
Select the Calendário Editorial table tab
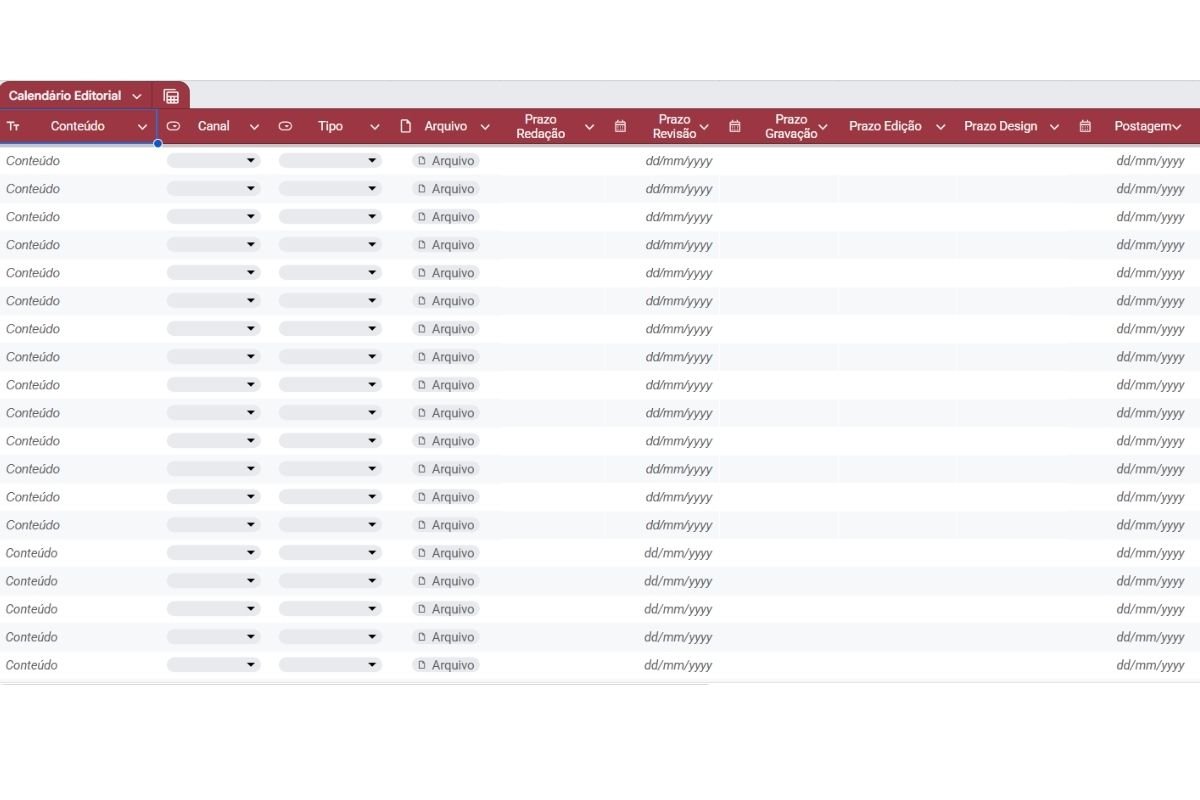click(65, 96)
